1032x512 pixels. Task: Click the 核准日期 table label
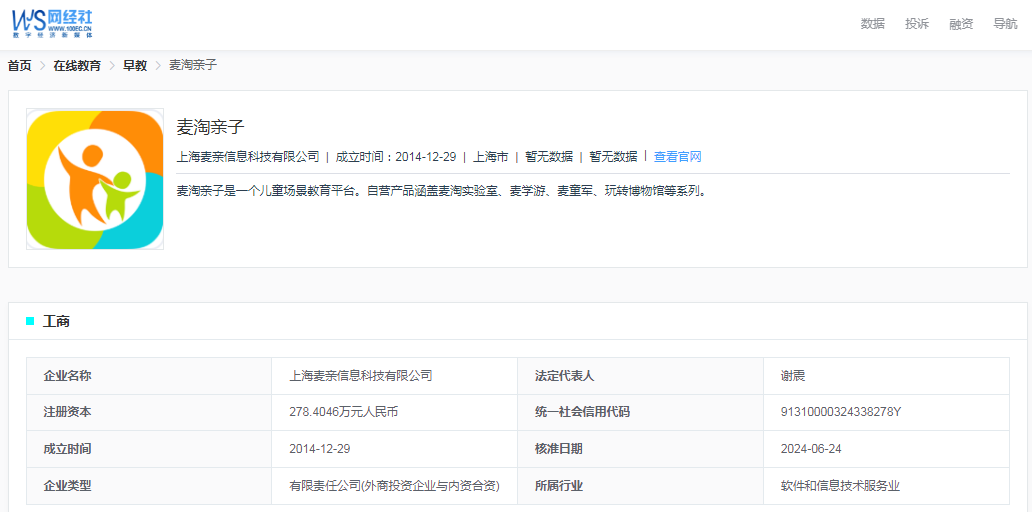(x=559, y=449)
